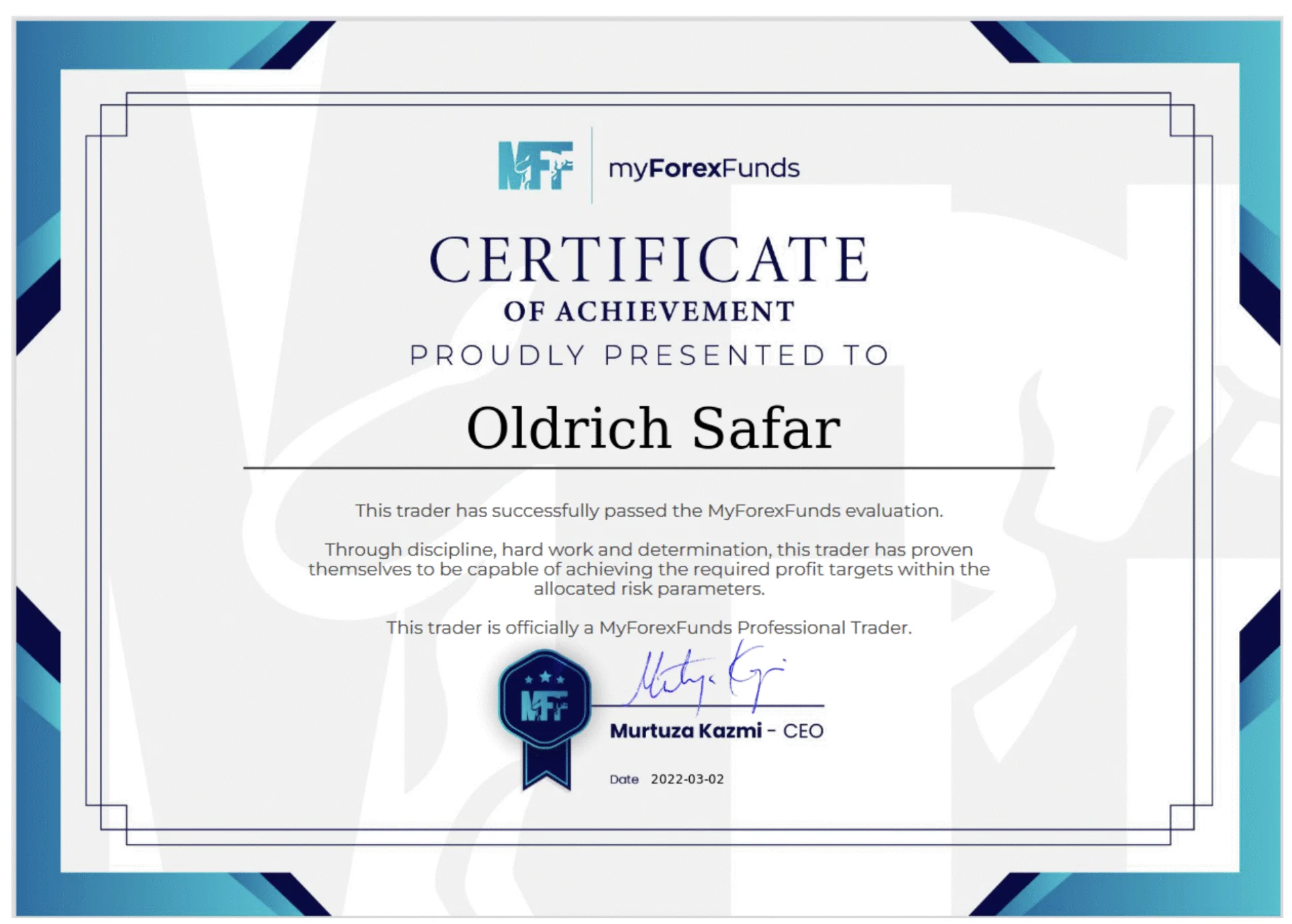Click the CEO title text
The image size is (1292, 924).
pos(803,732)
